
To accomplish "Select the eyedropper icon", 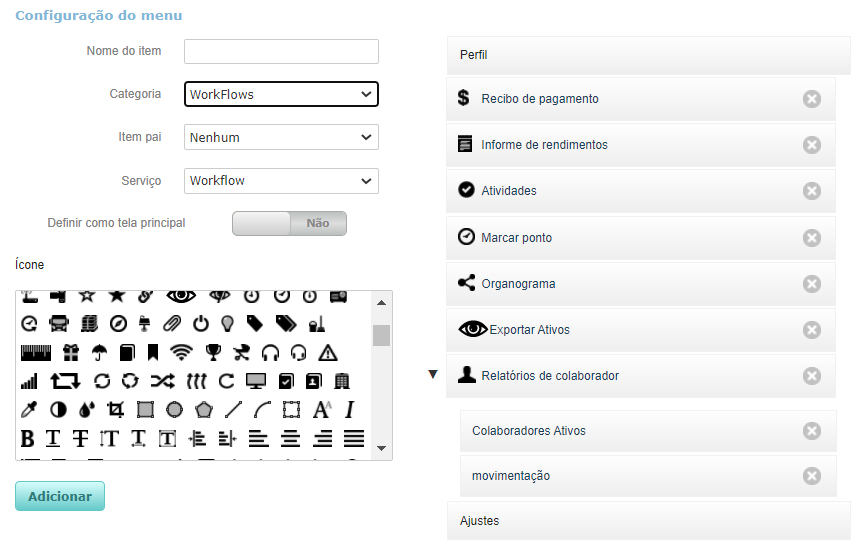I will coord(29,409).
